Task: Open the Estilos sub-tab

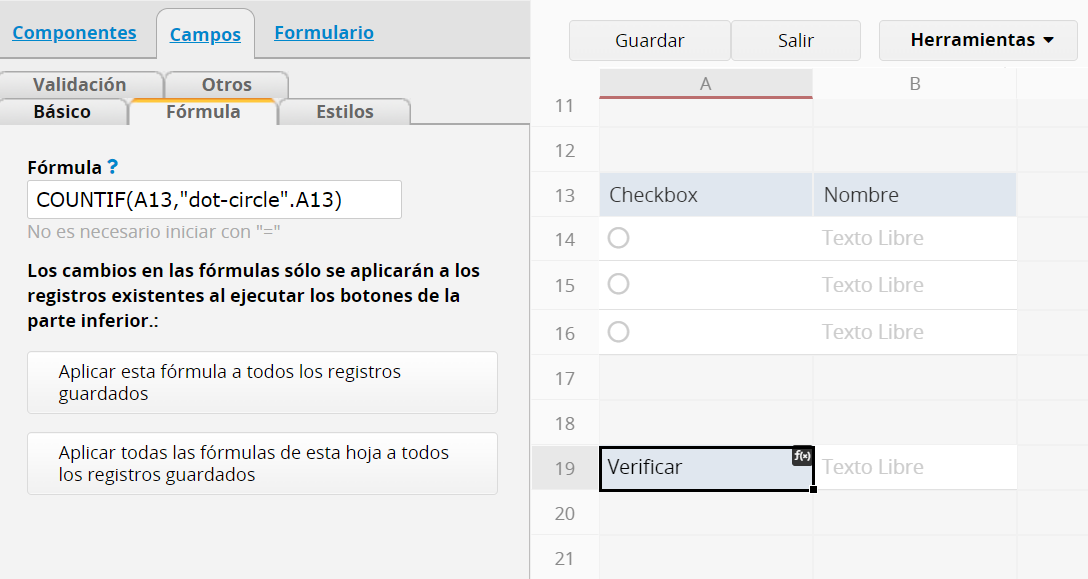Action: (x=344, y=112)
